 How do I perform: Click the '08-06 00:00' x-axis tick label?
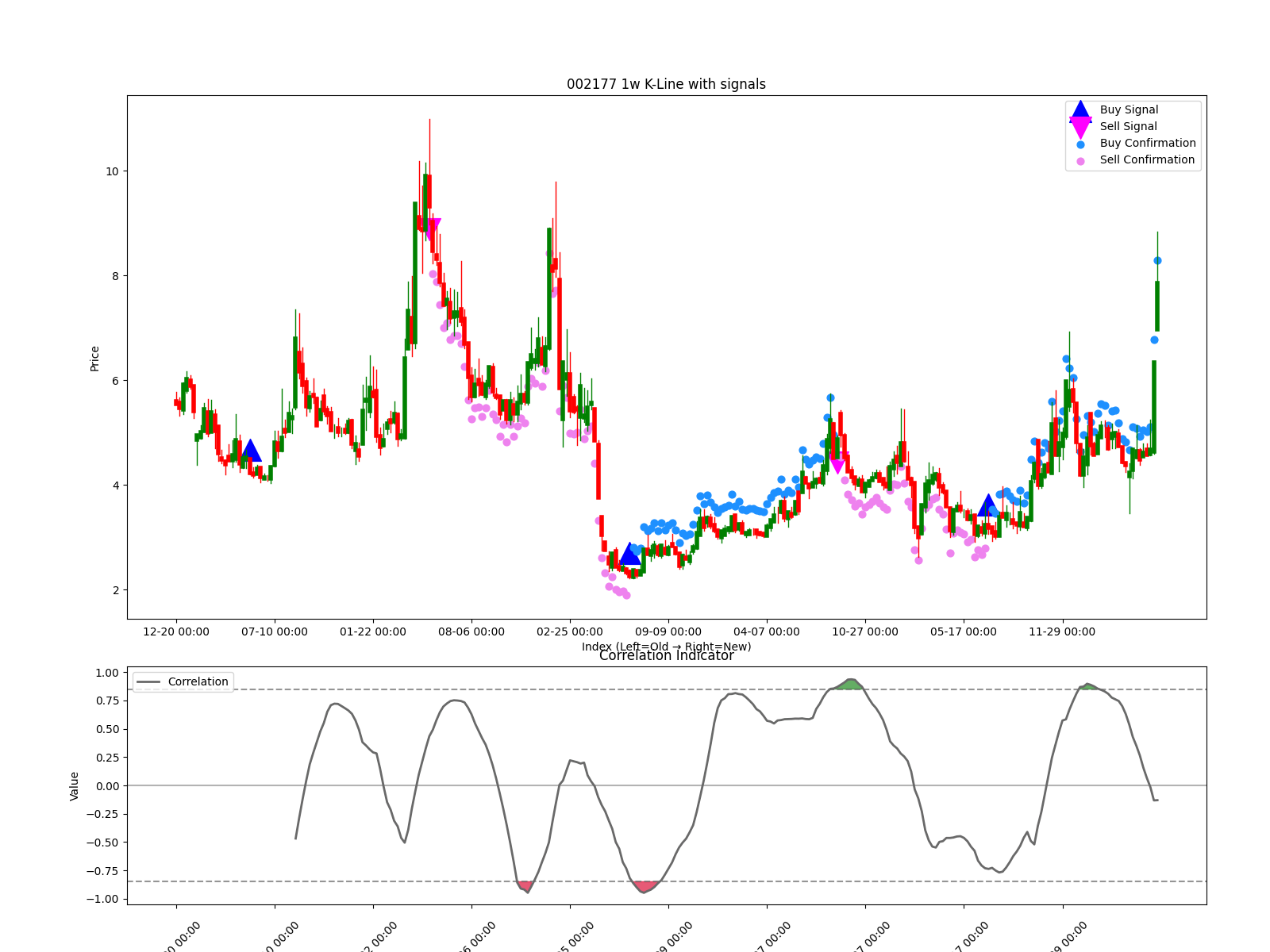pos(471,631)
